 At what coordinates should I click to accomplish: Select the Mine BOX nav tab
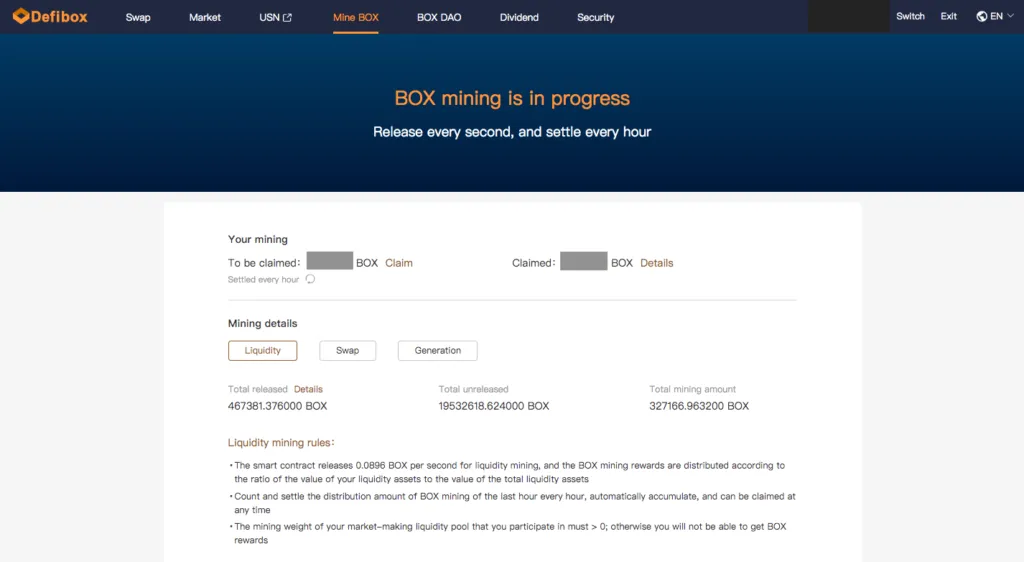pyautogui.click(x=355, y=18)
